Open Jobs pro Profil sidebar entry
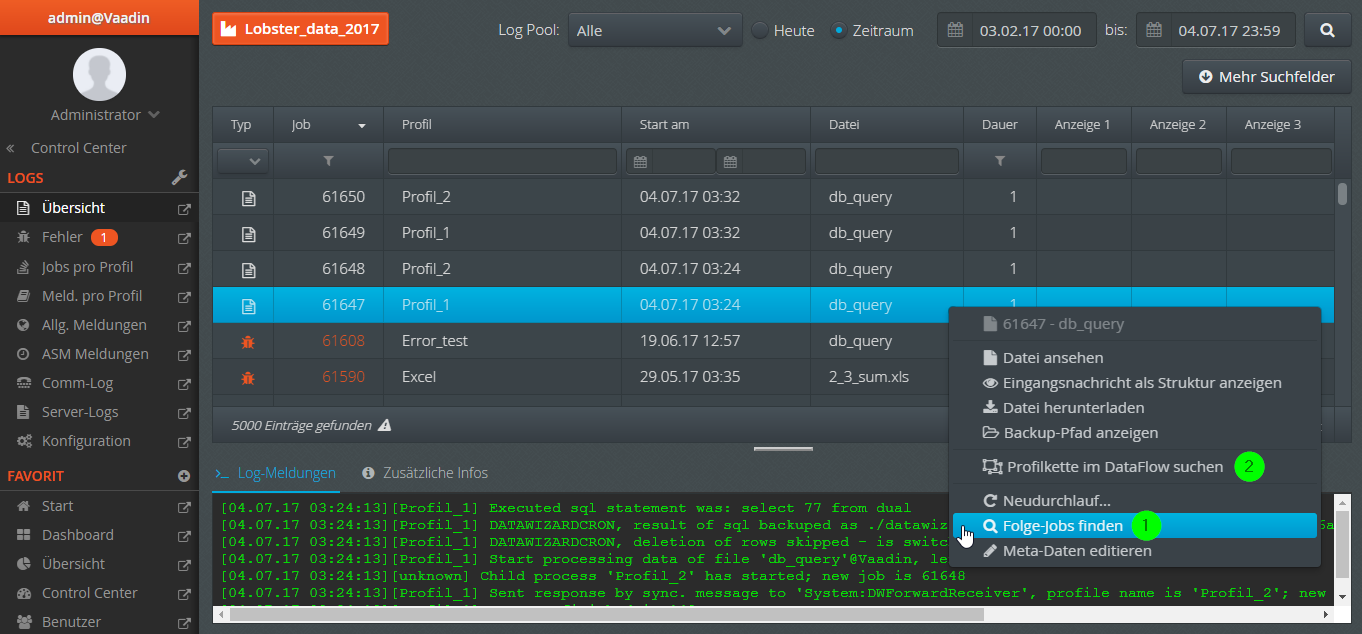This screenshot has width=1362, height=634. point(87,266)
